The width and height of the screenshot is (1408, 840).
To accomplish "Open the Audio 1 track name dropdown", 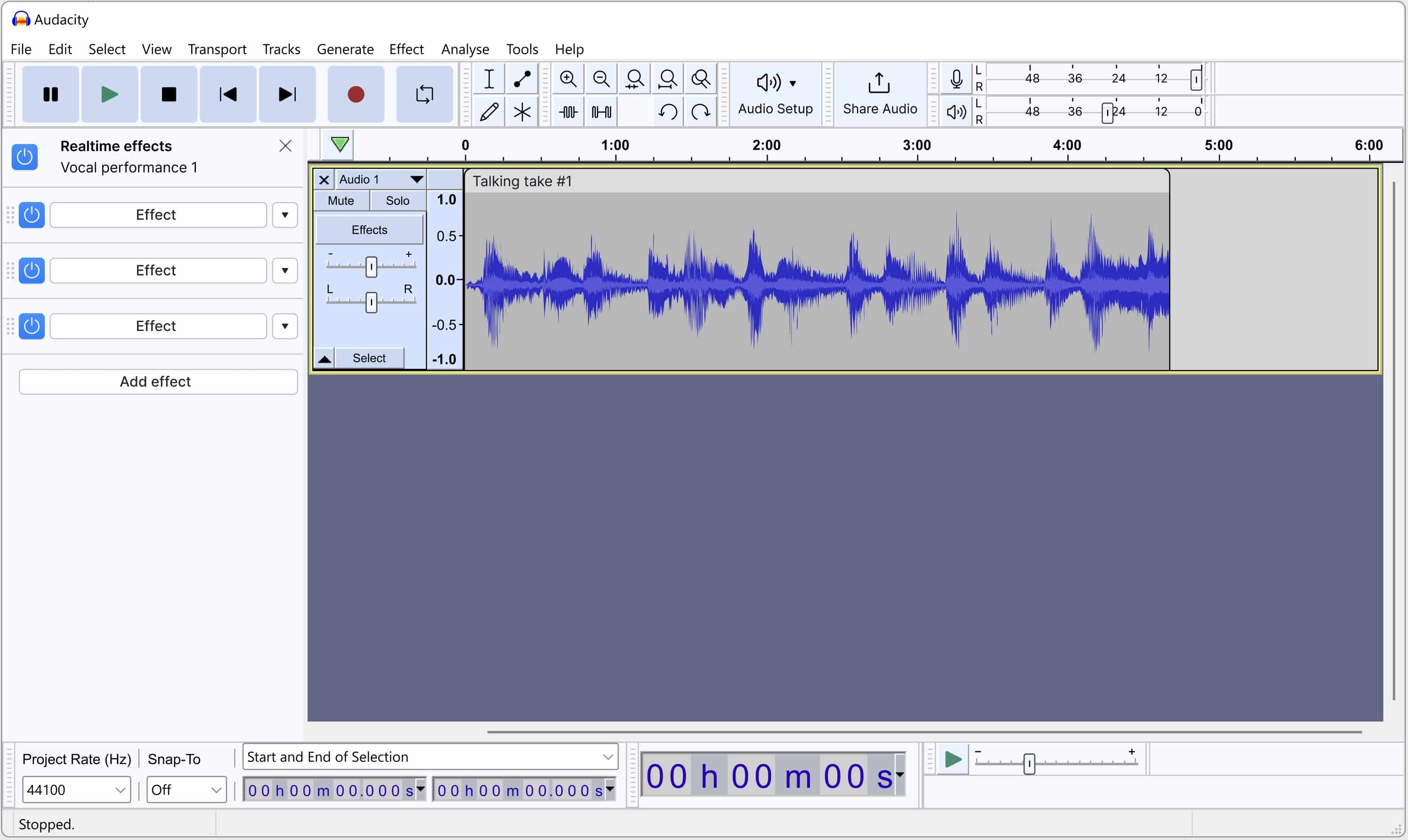I will [417, 179].
